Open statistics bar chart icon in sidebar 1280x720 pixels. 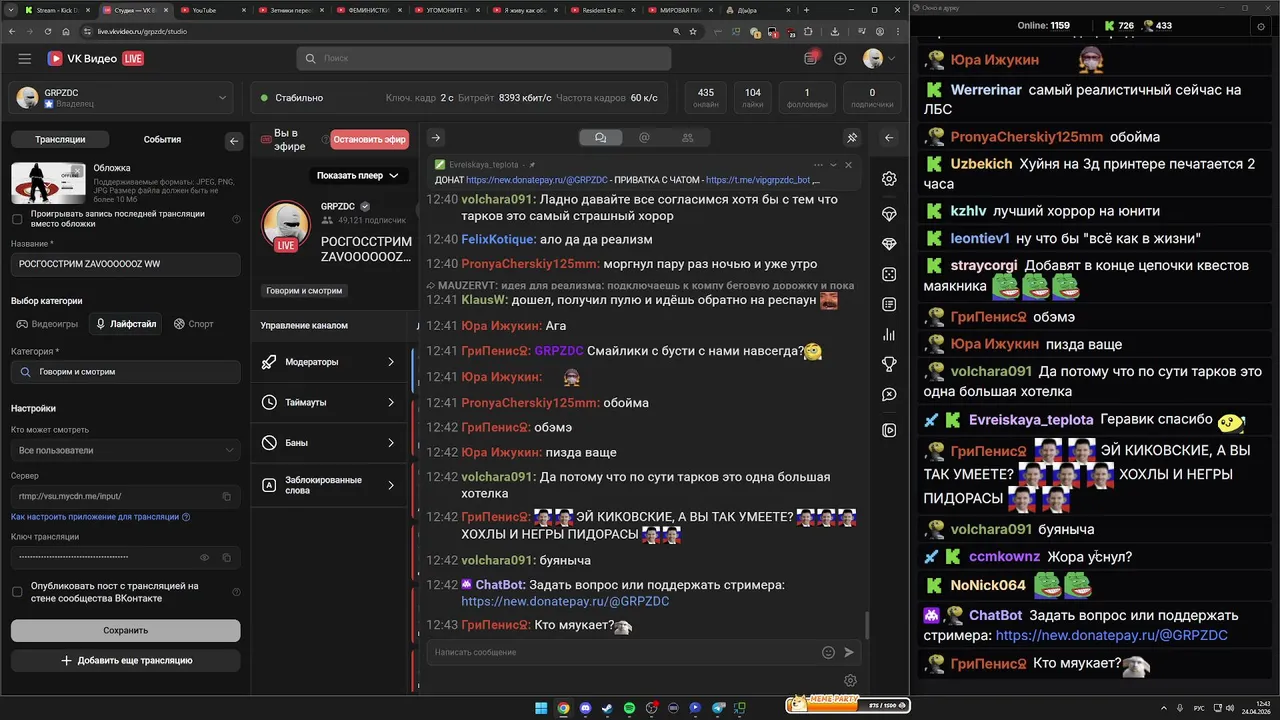coord(889,334)
